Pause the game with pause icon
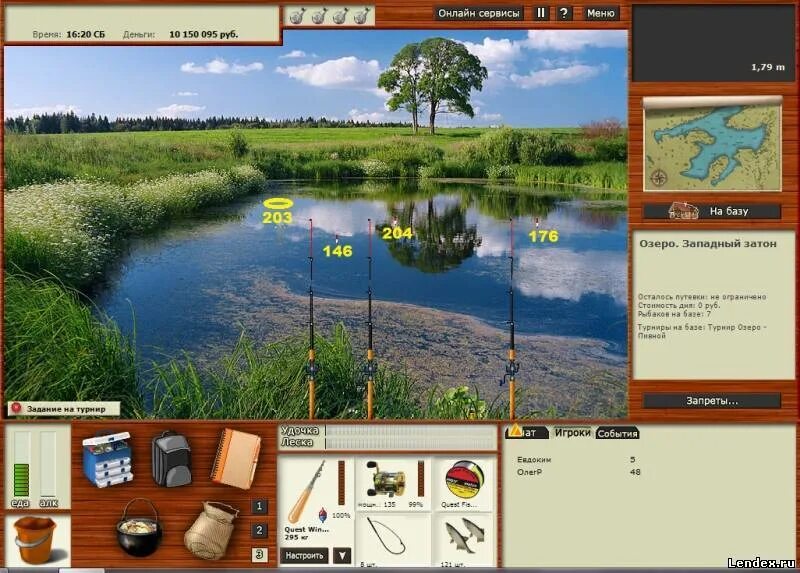Viewport: 800px width, 573px height. coord(541,13)
